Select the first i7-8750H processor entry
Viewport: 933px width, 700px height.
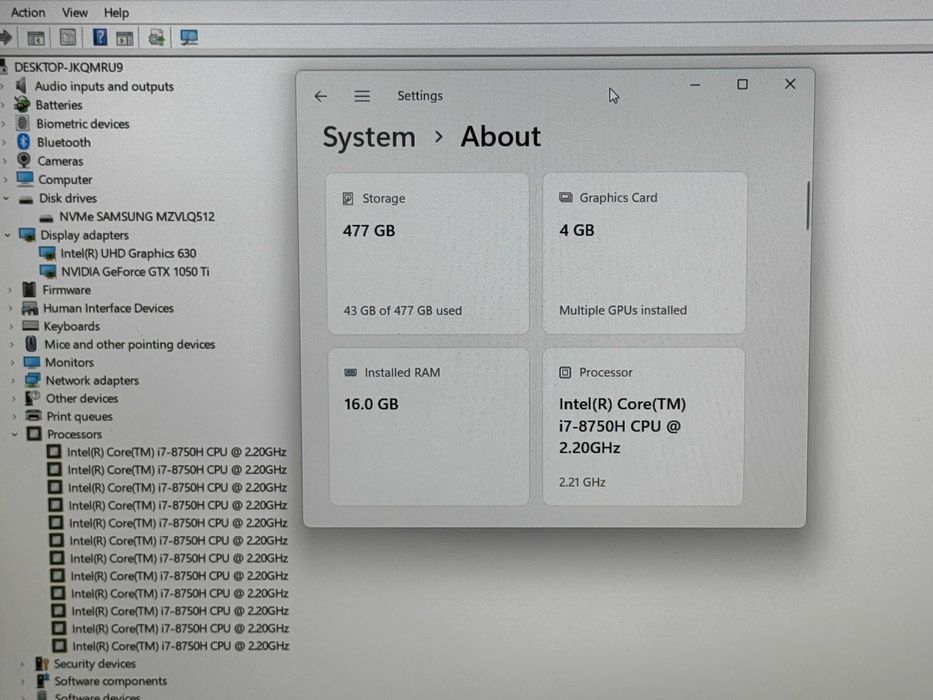coord(176,452)
